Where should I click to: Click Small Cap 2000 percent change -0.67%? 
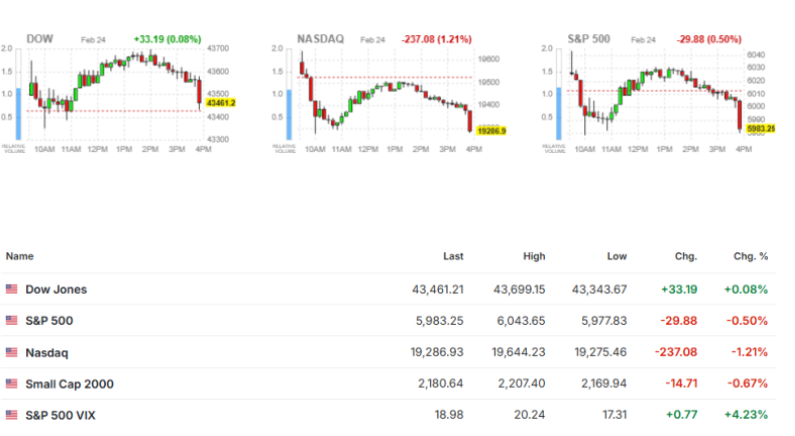747,383
